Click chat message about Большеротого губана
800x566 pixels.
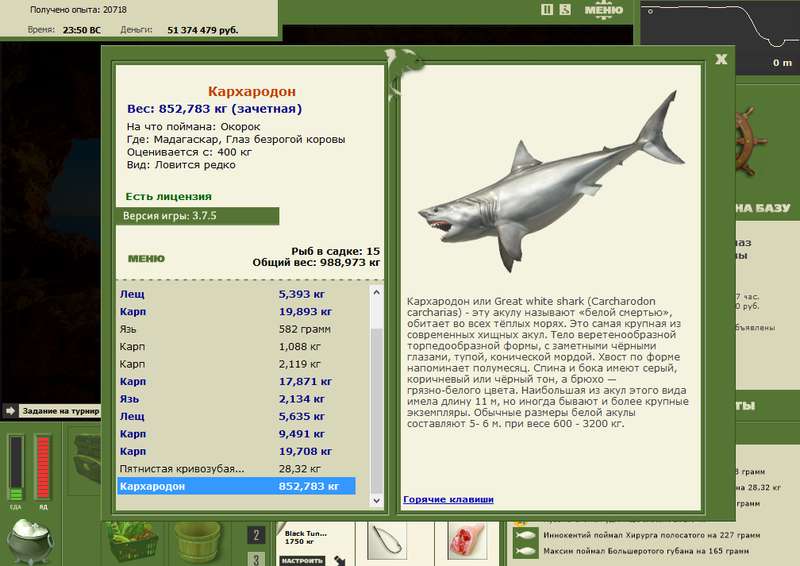[x=646, y=551]
